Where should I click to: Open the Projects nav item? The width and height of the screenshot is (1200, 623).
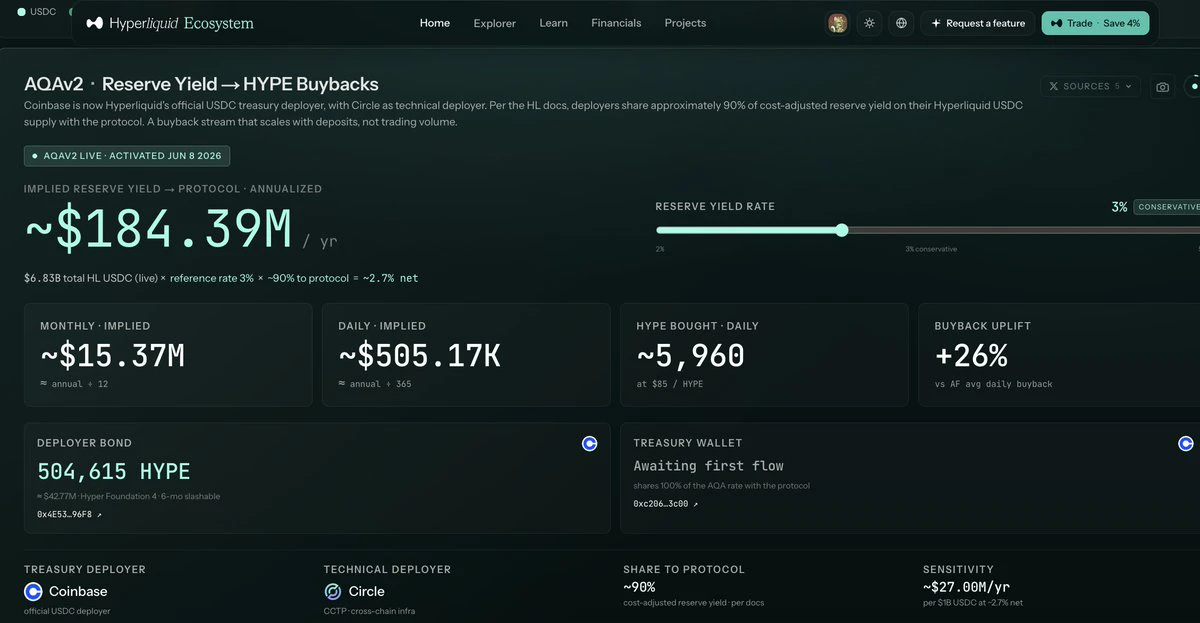(685, 23)
